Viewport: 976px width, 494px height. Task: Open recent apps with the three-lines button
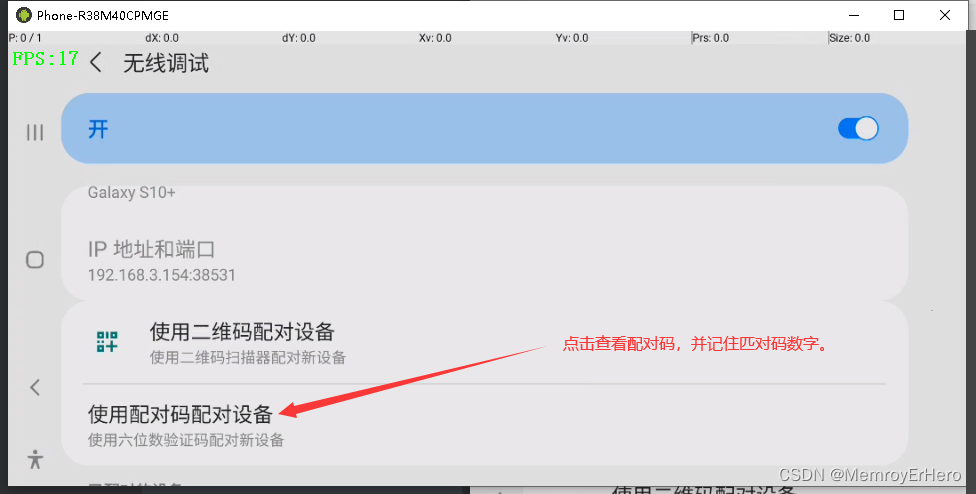point(35,133)
